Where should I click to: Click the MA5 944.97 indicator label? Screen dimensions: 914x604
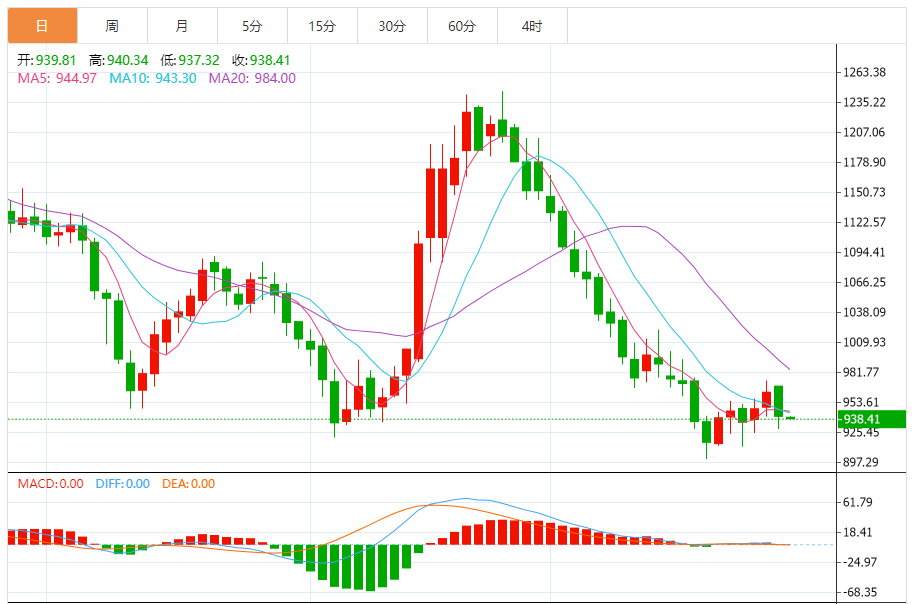click(57, 78)
